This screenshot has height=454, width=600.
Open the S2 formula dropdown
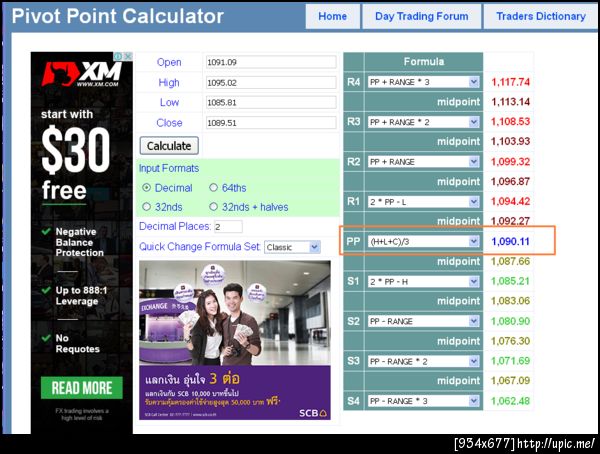coord(424,321)
